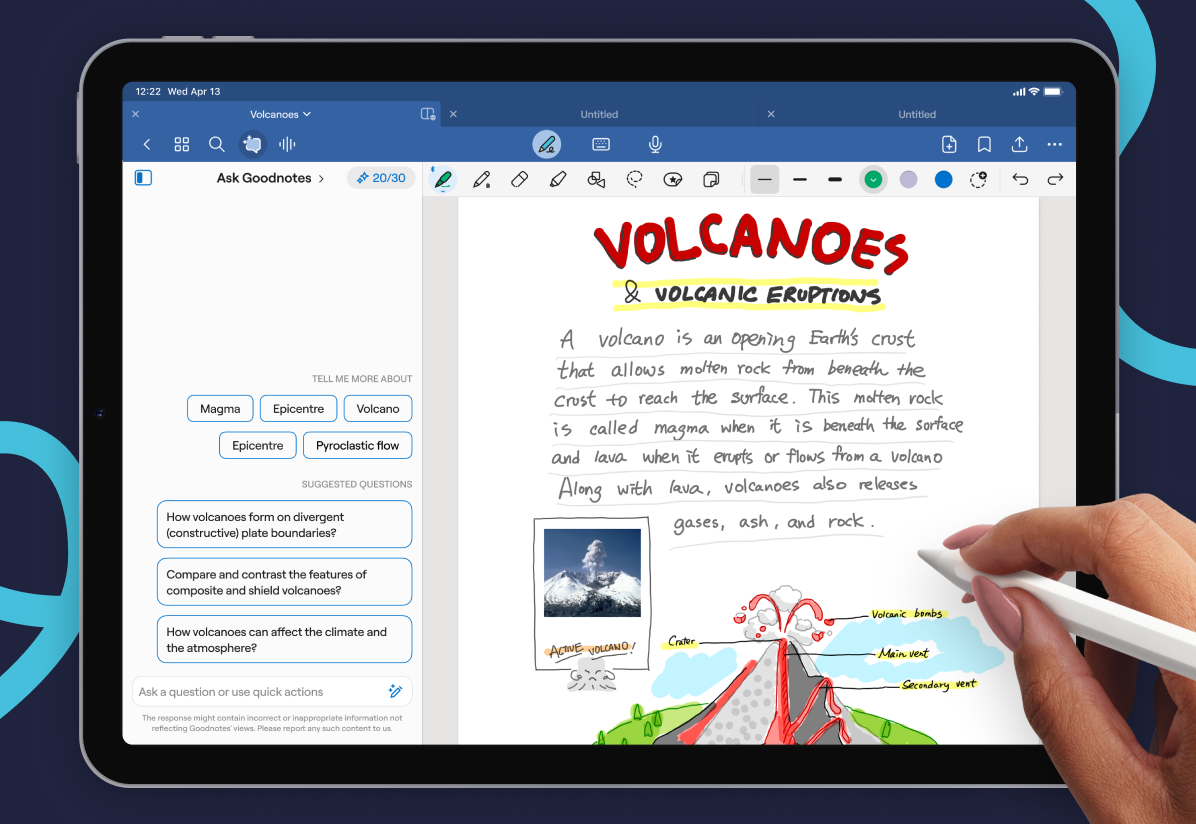
Task: Open the Share and export icon
Action: pos(1019,145)
